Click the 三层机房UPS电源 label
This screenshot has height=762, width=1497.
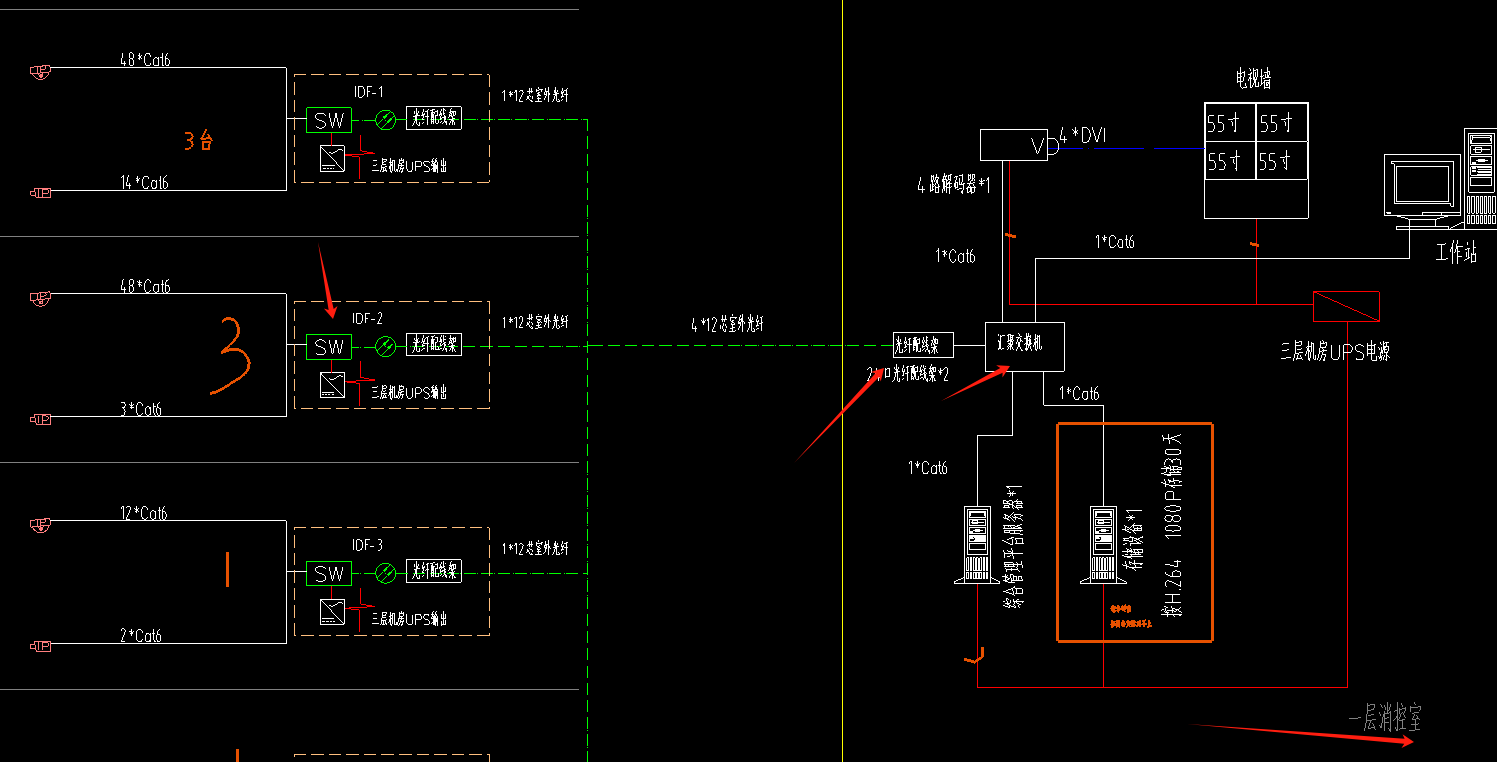tap(1335, 352)
